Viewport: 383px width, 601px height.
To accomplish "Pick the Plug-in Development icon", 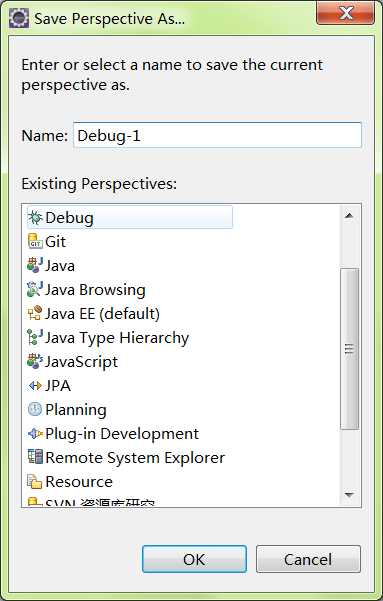I will pyautogui.click(x=35, y=434).
